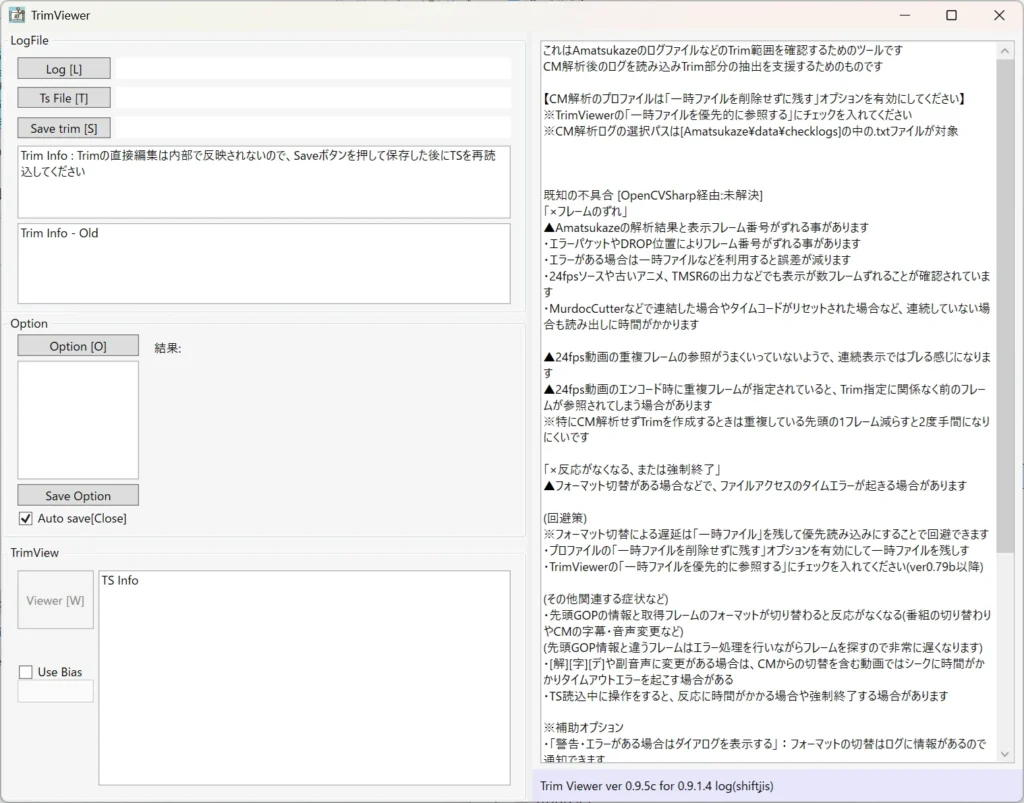Maximize the TrimViewer window
Viewport: 1024px width, 803px height.
(x=951, y=15)
